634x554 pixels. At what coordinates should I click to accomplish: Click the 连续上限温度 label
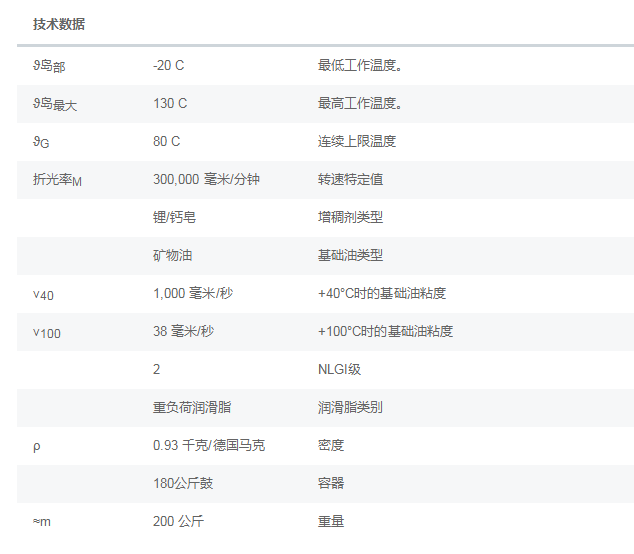tap(357, 141)
